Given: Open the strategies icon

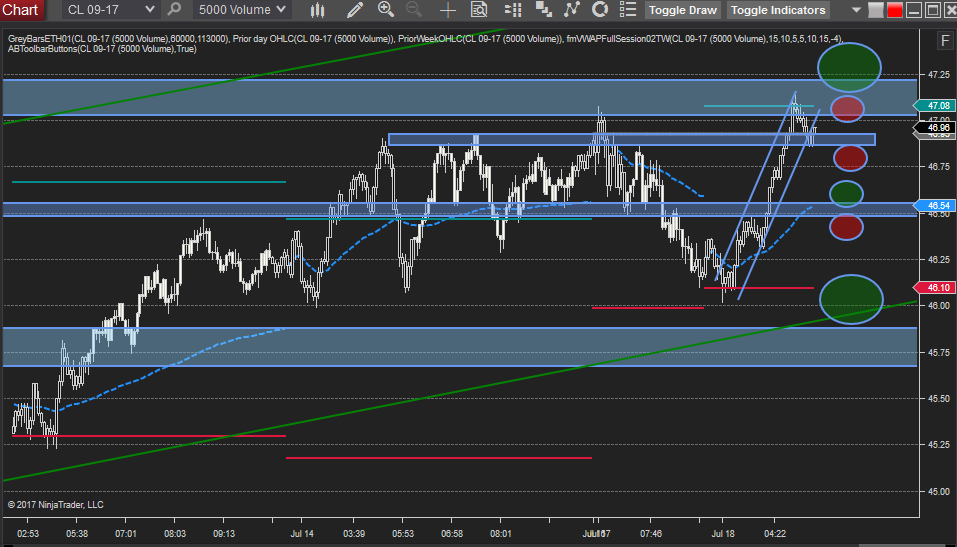Looking at the screenshot, I should (600, 10).
